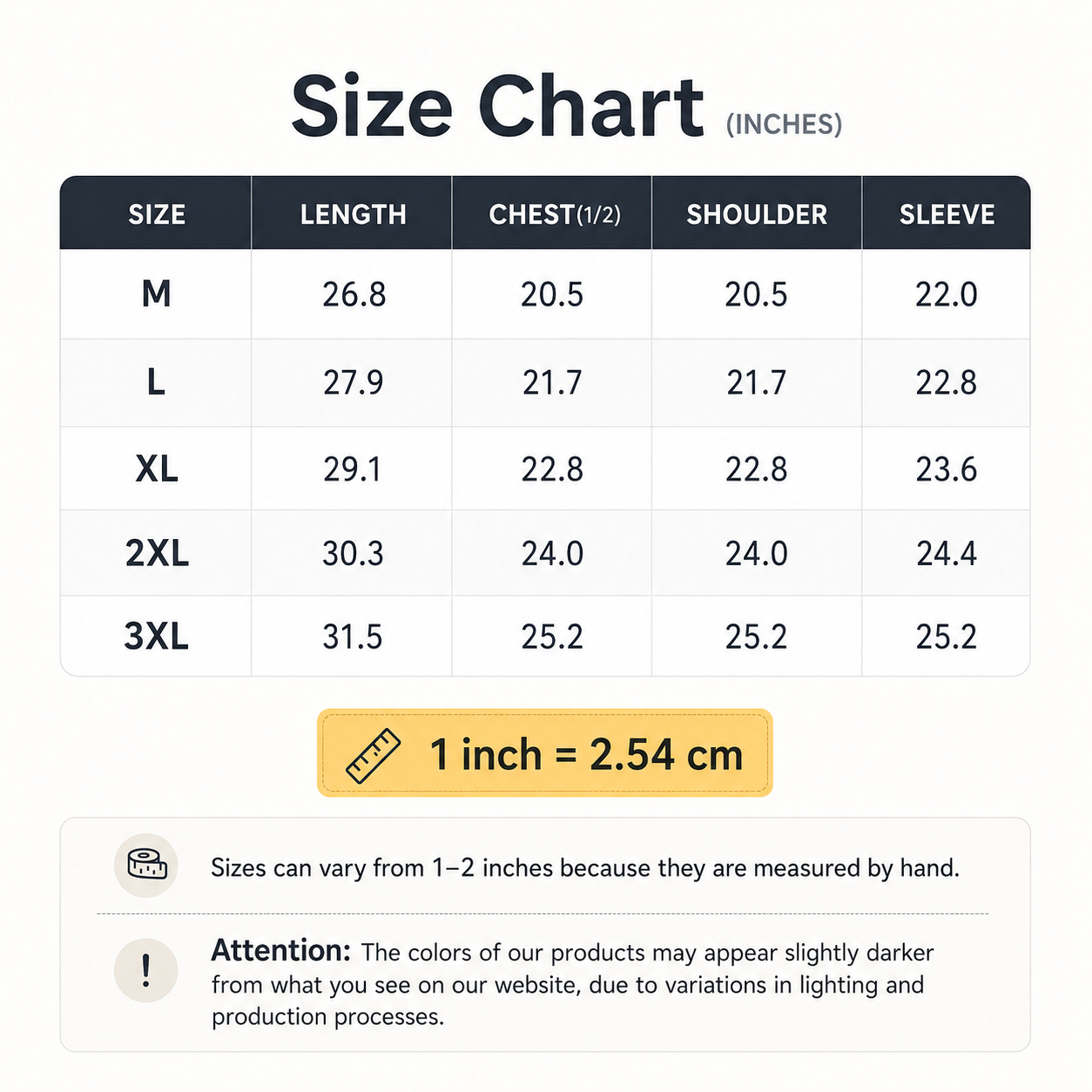This screenshot has height=1092, width=1092.
Task: Click the ruler icon in yellow banner
Action: 373,755
